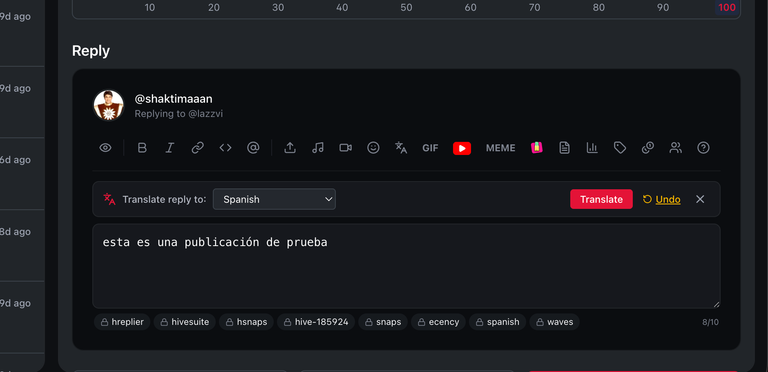Set slider to 70 mark
768x372 pixels.
[534, 8]
